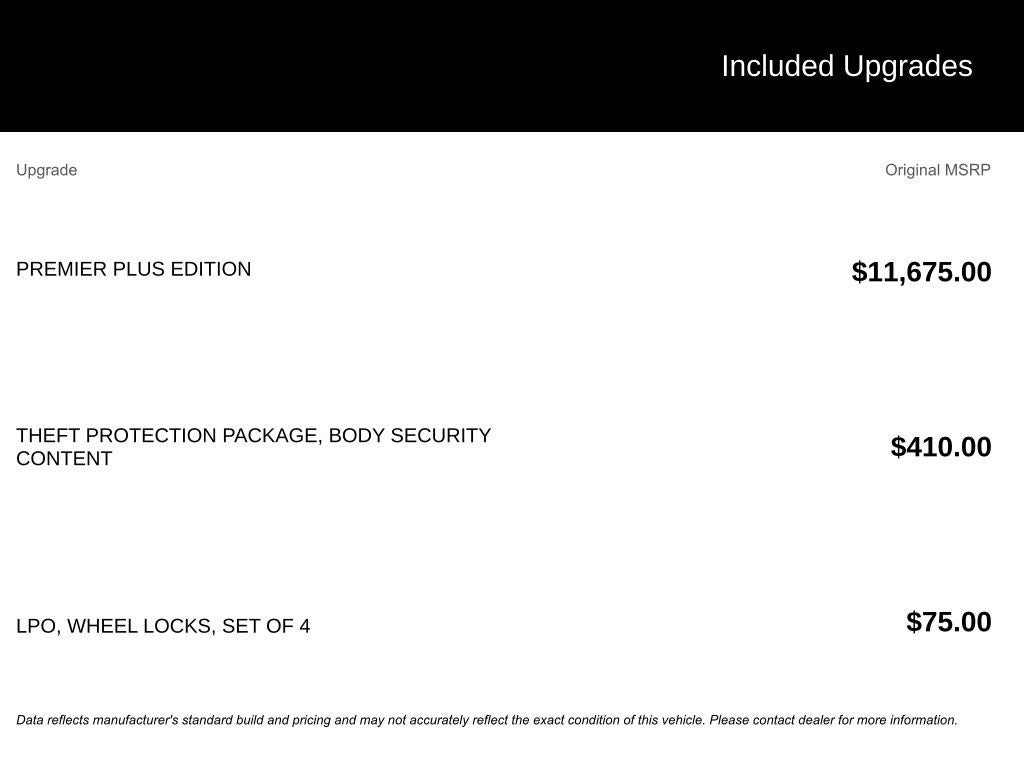Click "BODY SECURITY" in the theft package name

[409, 436]
